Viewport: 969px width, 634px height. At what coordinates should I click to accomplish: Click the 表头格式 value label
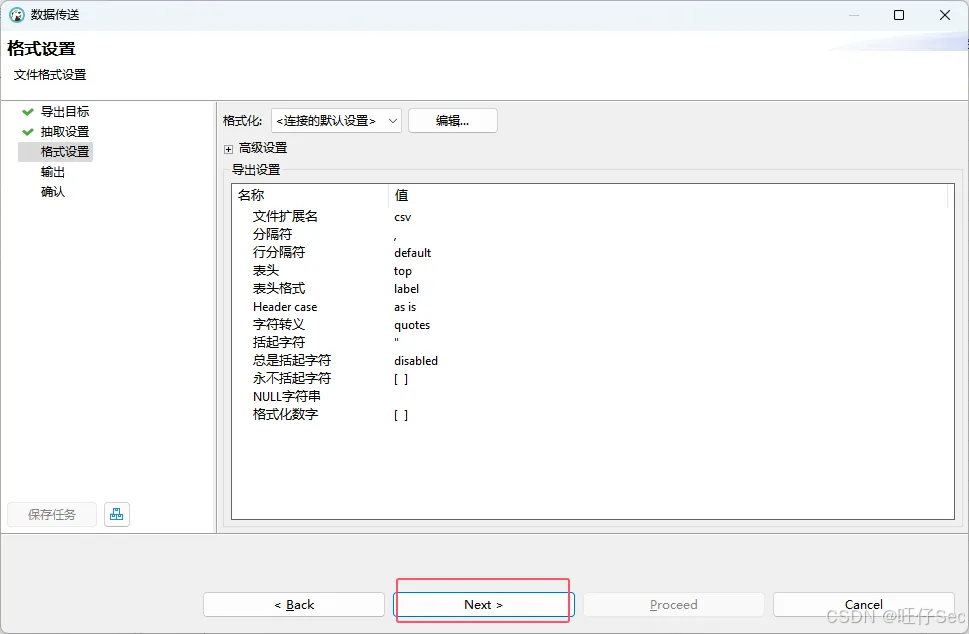406,289
